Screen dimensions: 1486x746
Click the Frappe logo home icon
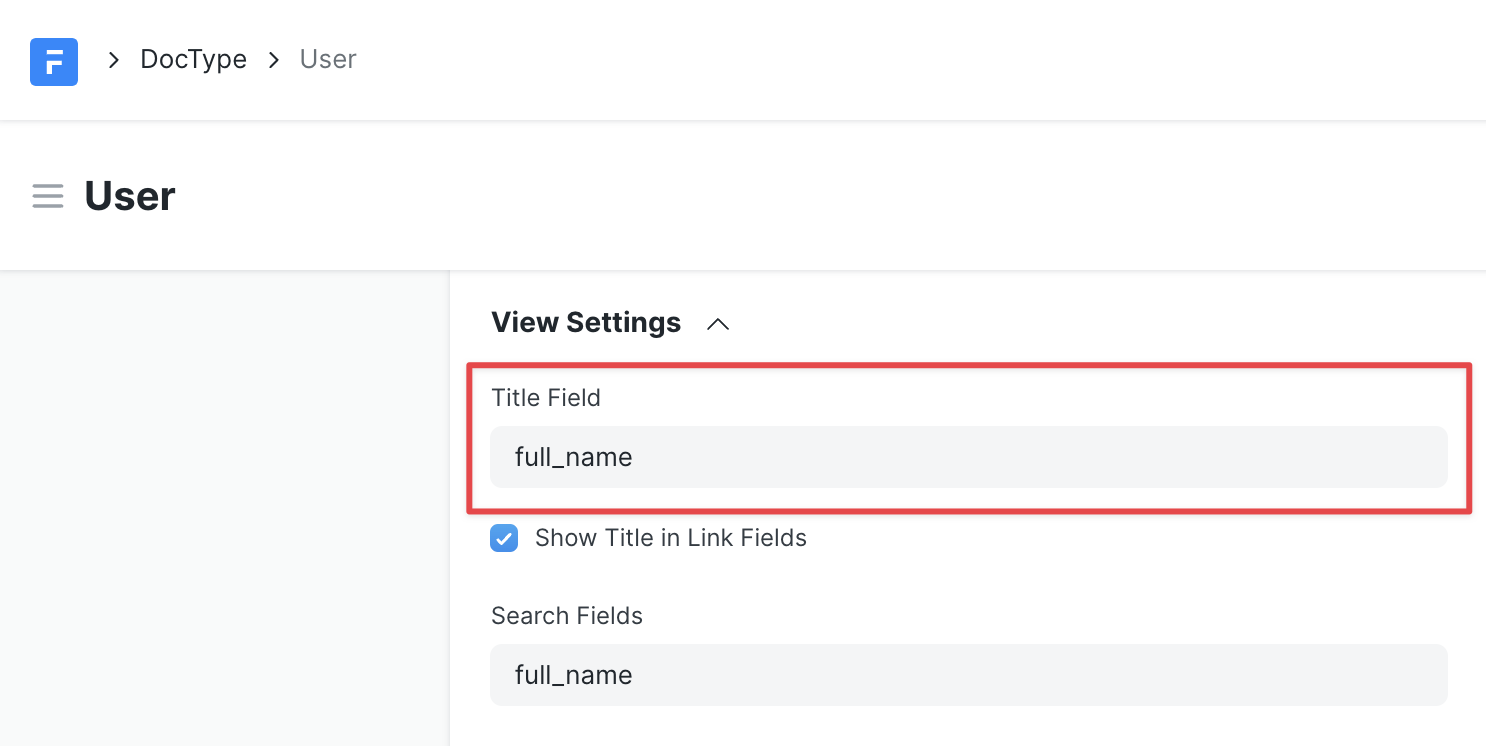coord(54,61)
